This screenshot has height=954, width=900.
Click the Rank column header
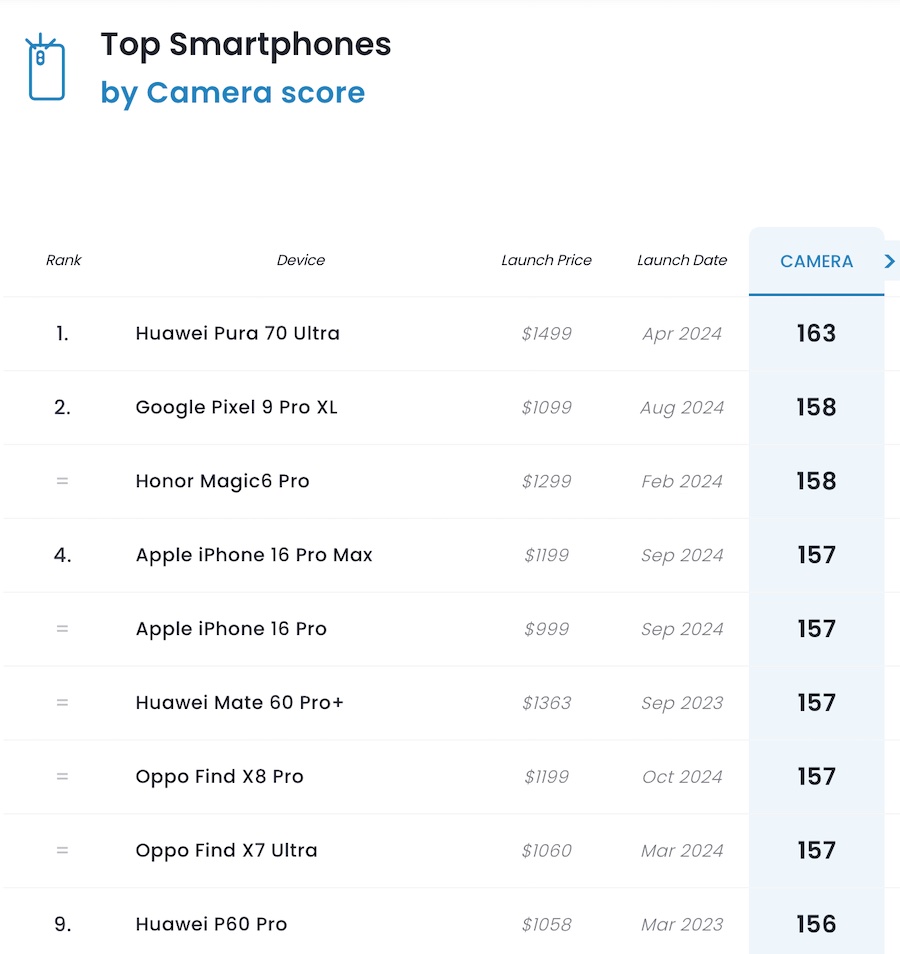(63, 261)
